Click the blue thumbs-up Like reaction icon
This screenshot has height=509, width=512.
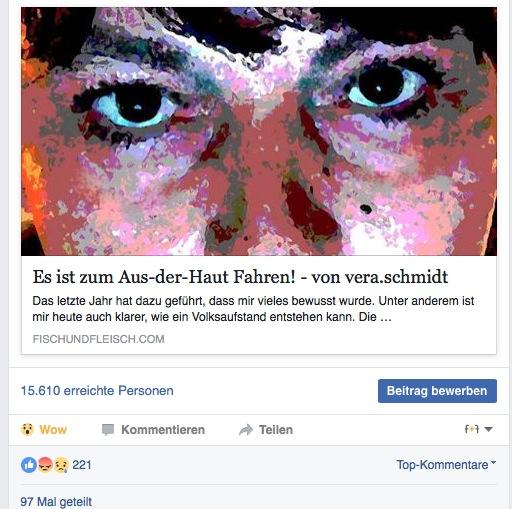(x=29, y=465)
